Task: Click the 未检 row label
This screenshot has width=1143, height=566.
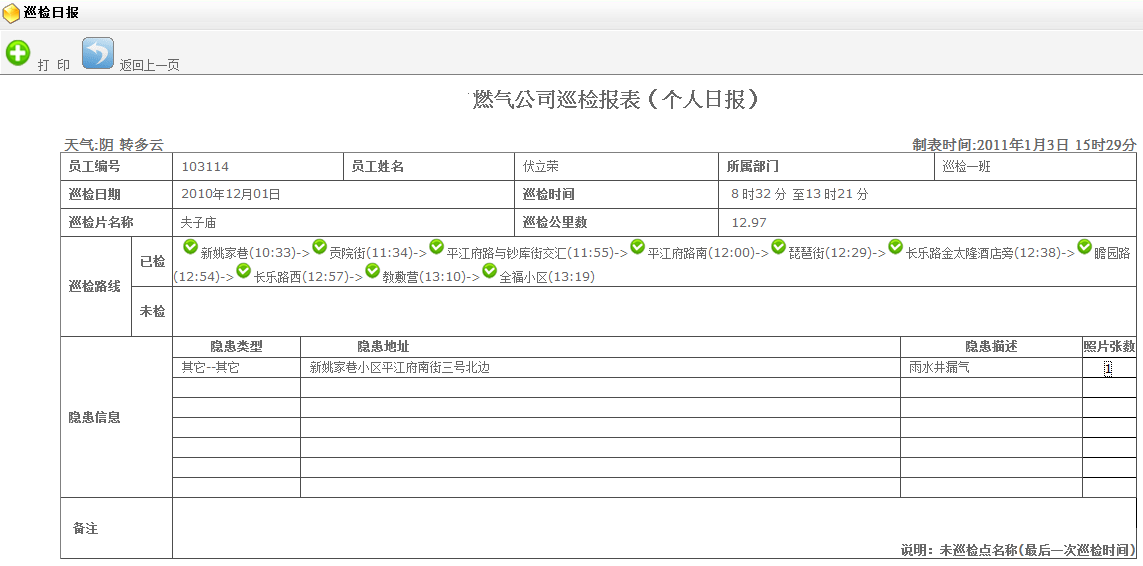Action: pyautogui.click(x=152, y=311)
